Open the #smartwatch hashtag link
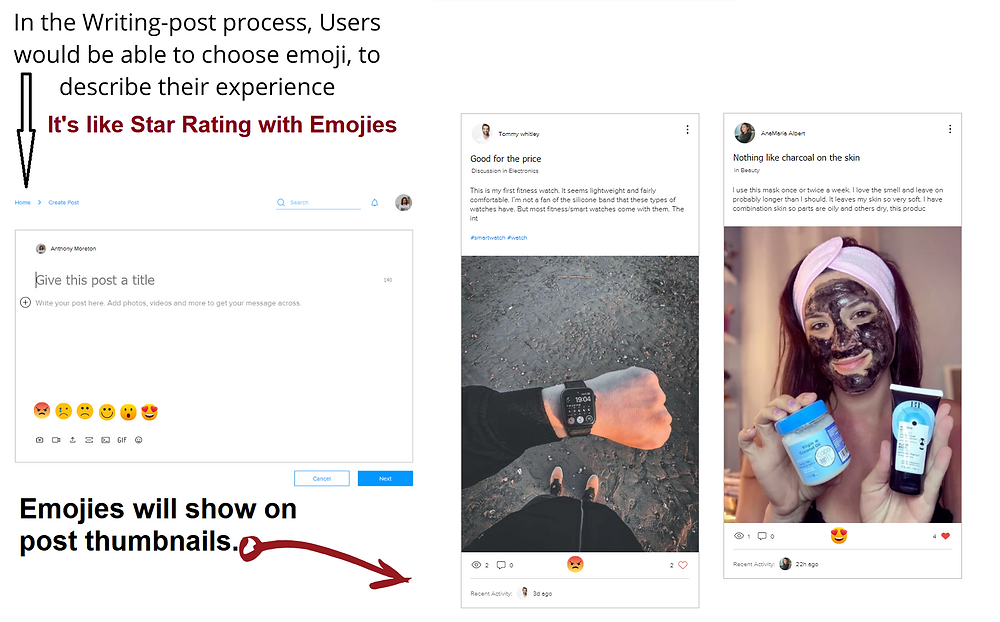1000x622 pixels. tap(487, 238)
